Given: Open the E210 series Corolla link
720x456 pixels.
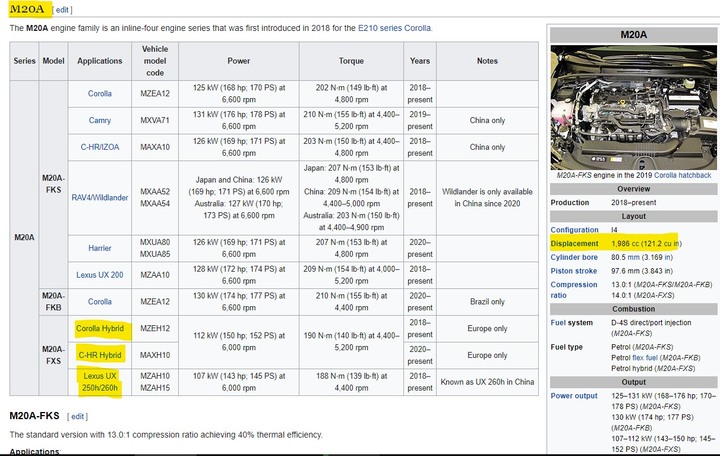Looking at the screenshot, I should tap(394, 28).
